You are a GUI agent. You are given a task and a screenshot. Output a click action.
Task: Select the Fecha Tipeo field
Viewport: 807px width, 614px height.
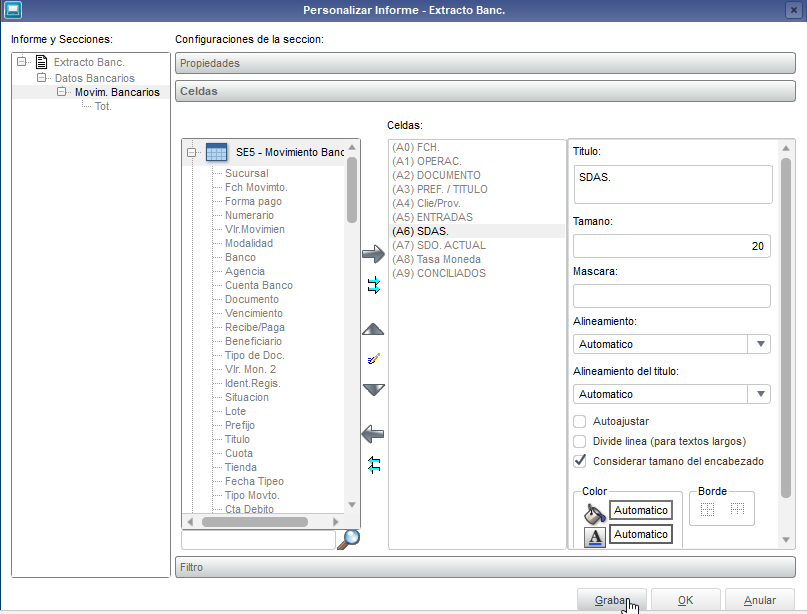[254, 481]
